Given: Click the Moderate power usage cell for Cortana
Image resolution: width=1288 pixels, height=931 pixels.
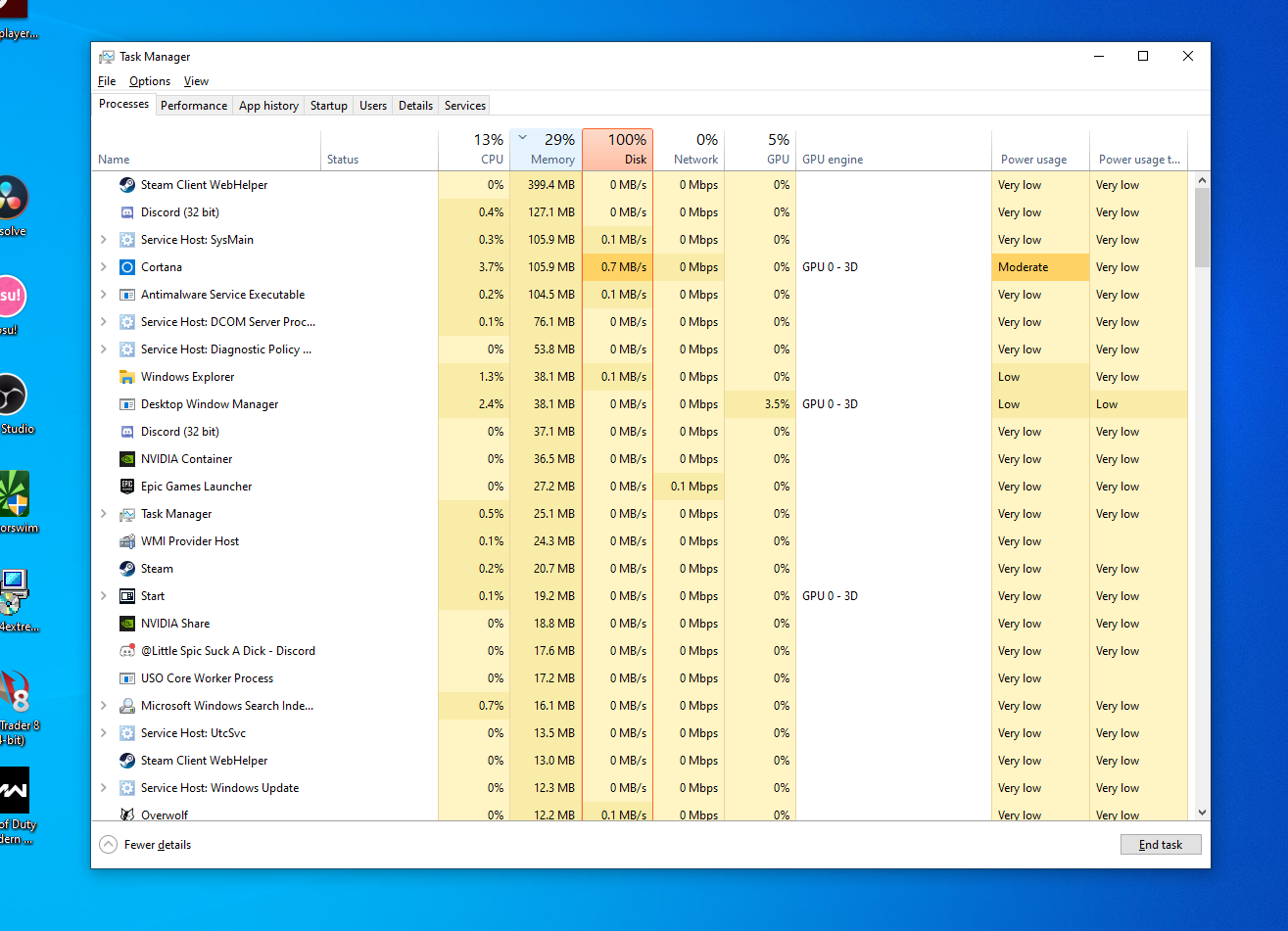Looking at the screenshot, I should [1040, 267].
